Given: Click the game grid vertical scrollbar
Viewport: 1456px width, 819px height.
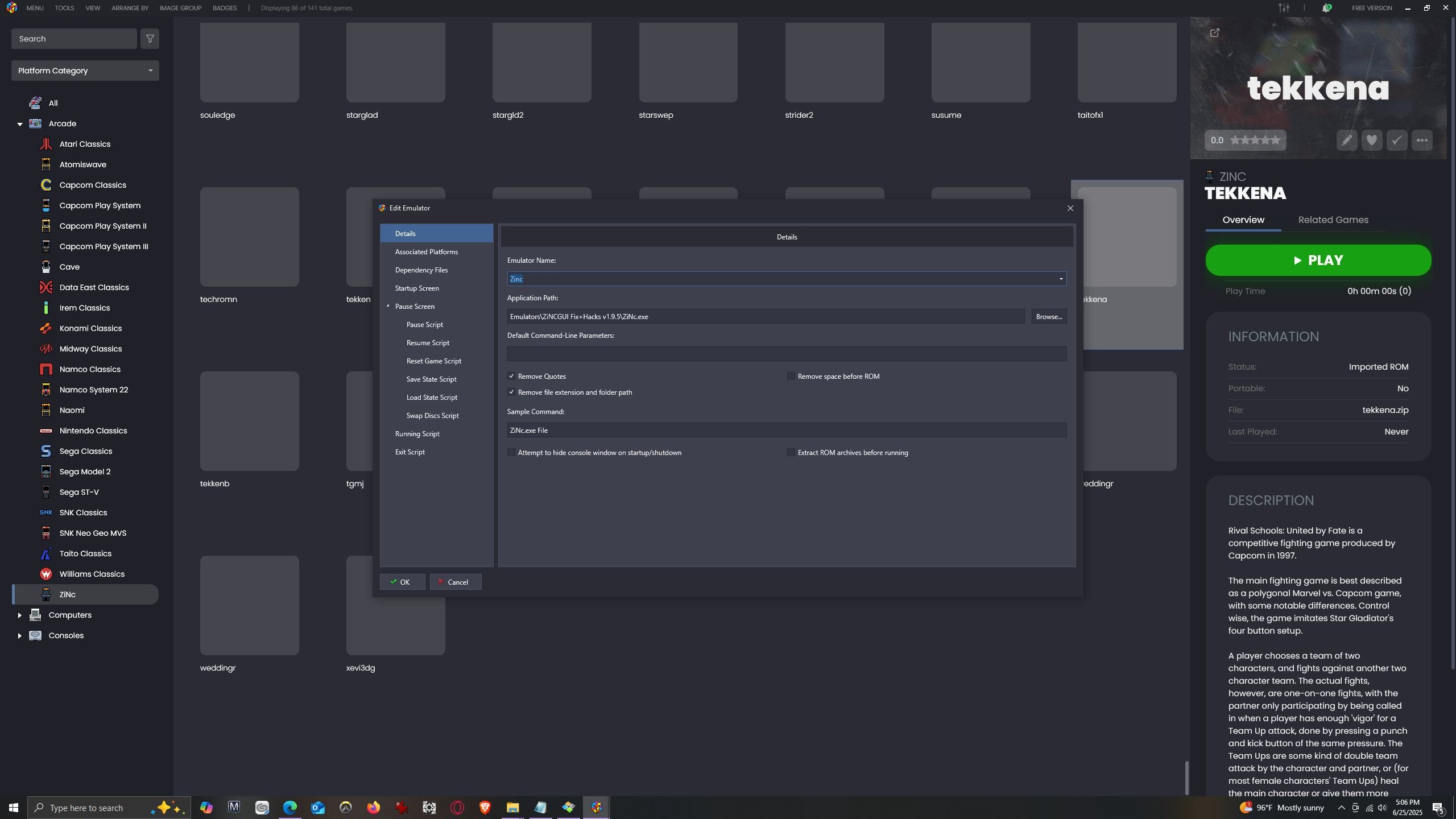Looking at the screenshot, I should click(1186, 777).
